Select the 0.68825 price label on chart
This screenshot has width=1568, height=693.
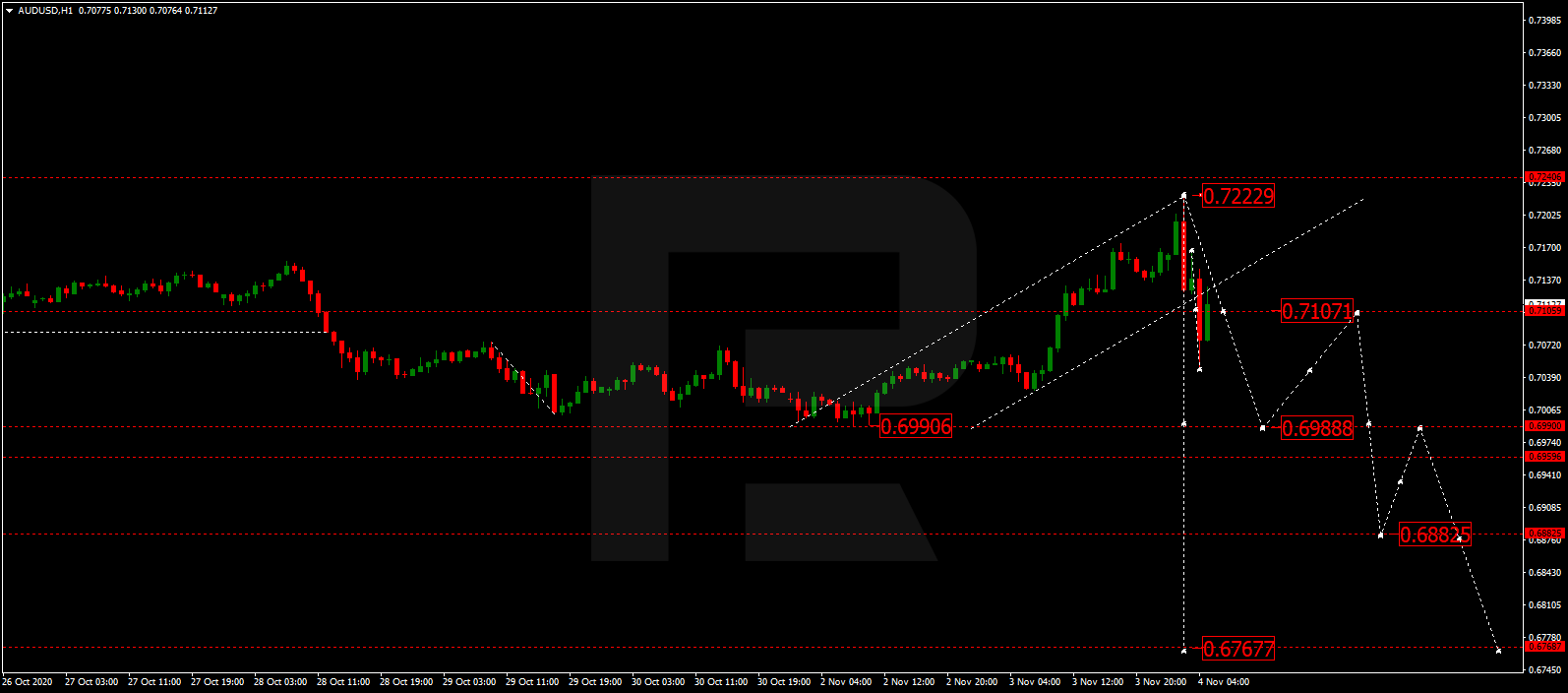1435,535
